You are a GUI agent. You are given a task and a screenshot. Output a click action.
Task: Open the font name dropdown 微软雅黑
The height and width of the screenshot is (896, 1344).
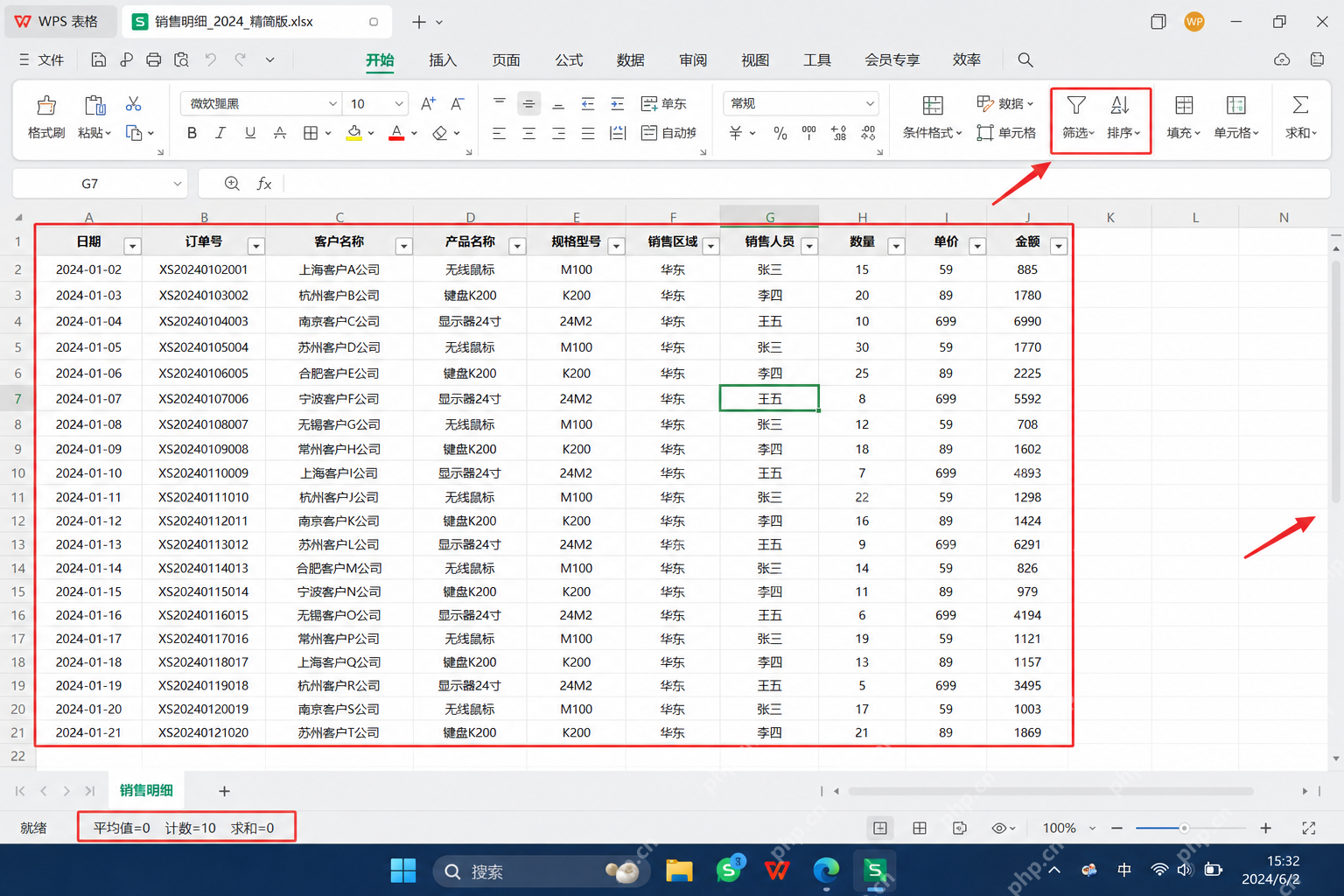[x=332, y=103]
